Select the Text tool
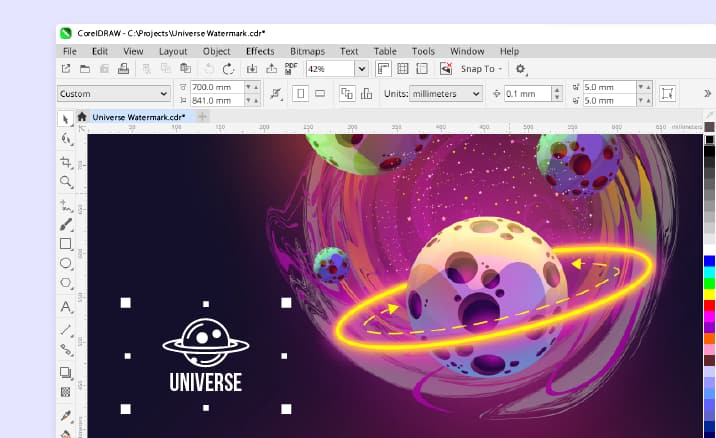 click(66, 307)
